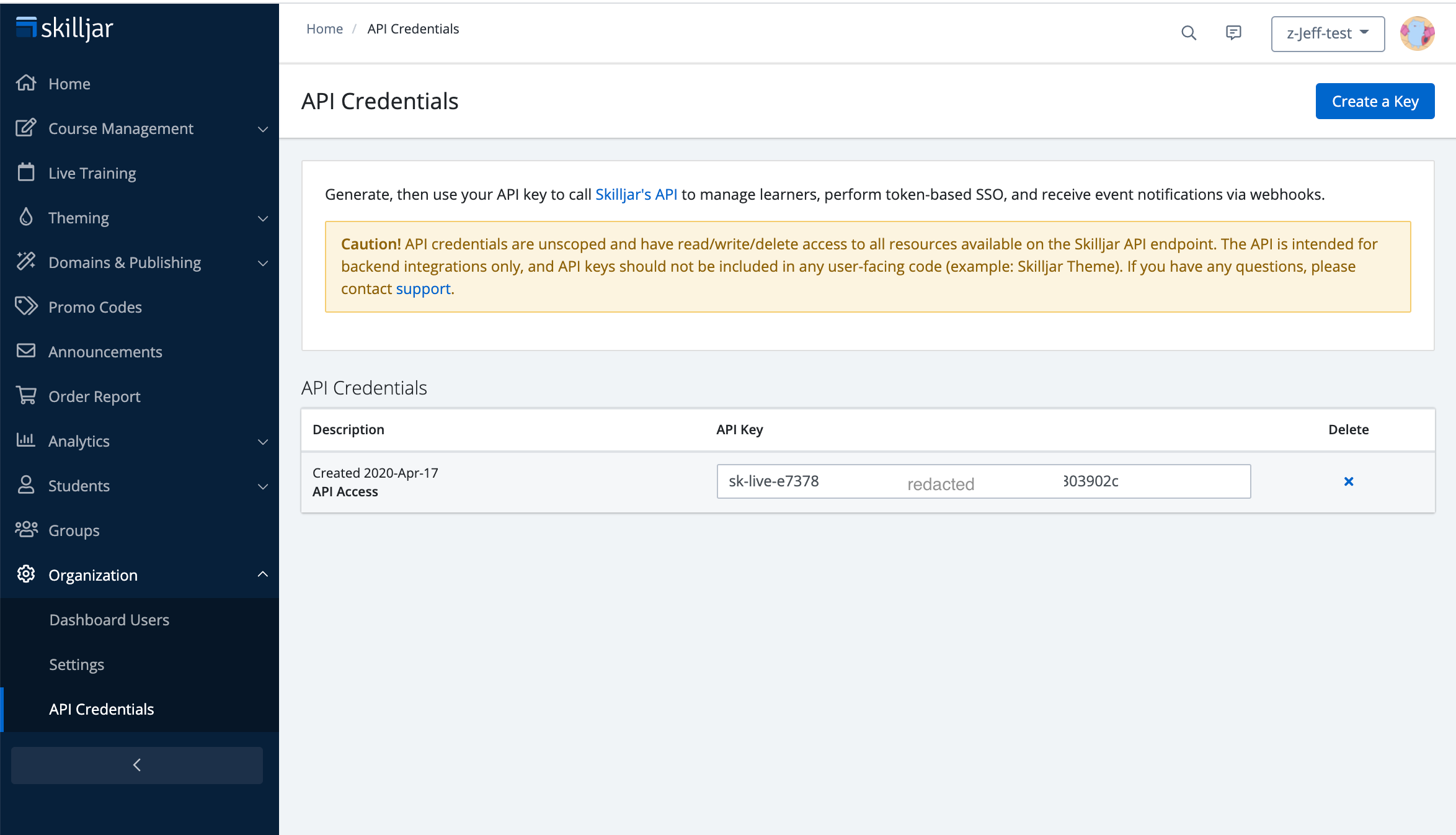This screenshot has width=1456, height=835.
Task: Open Dashboard Users menu item
Action: tap(109, 620)
